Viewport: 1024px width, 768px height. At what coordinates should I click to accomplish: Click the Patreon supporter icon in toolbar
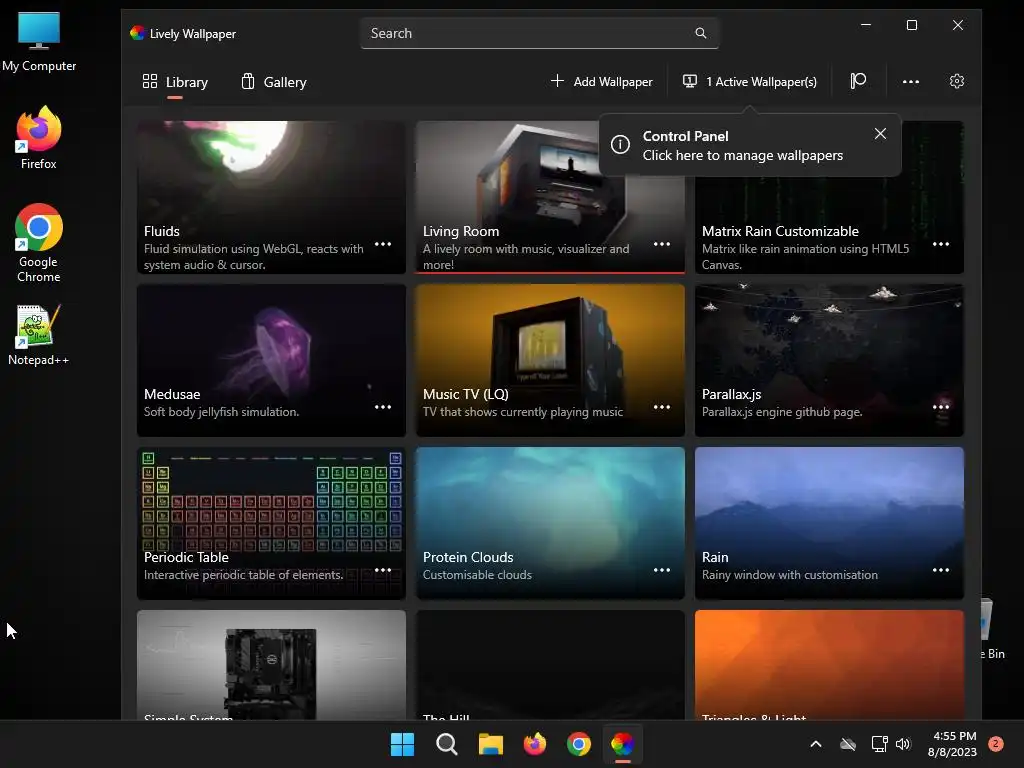pos(858,81)
